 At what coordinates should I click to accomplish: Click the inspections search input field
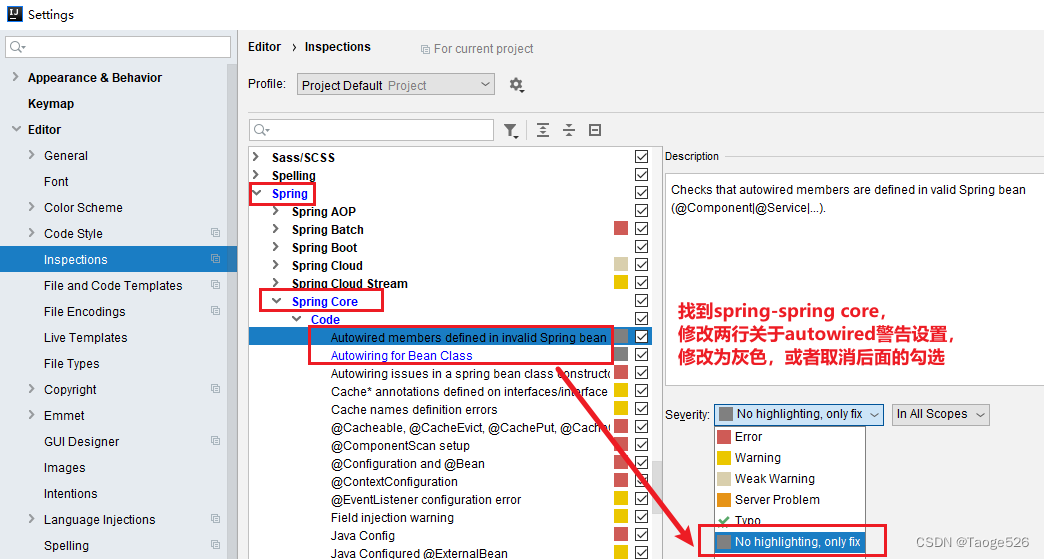[372, 130]
